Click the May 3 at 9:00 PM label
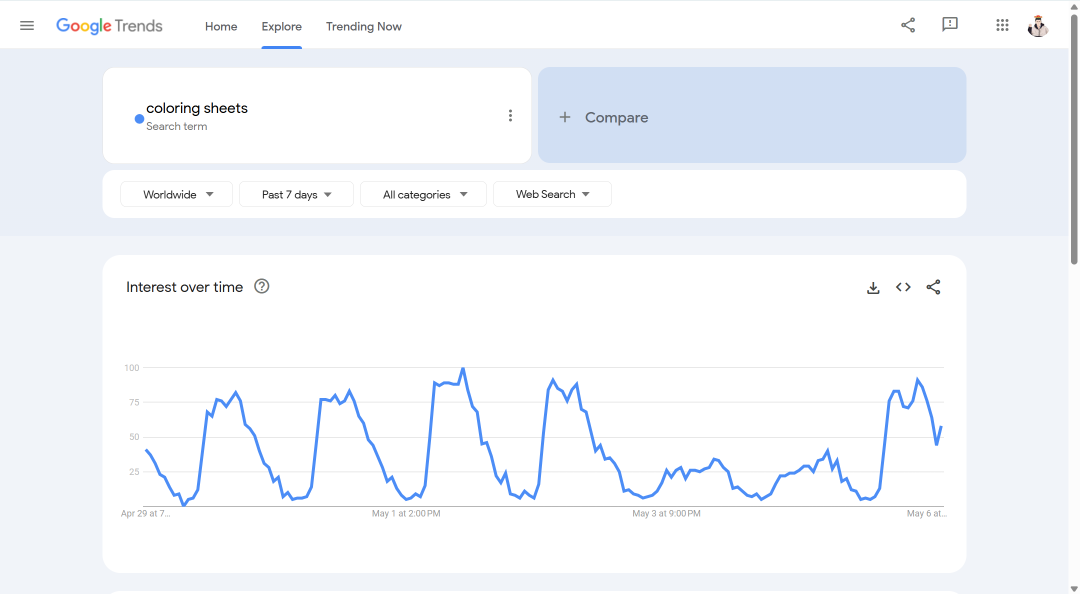Screen dimensions: 1080x594 (x=666, y=513)
